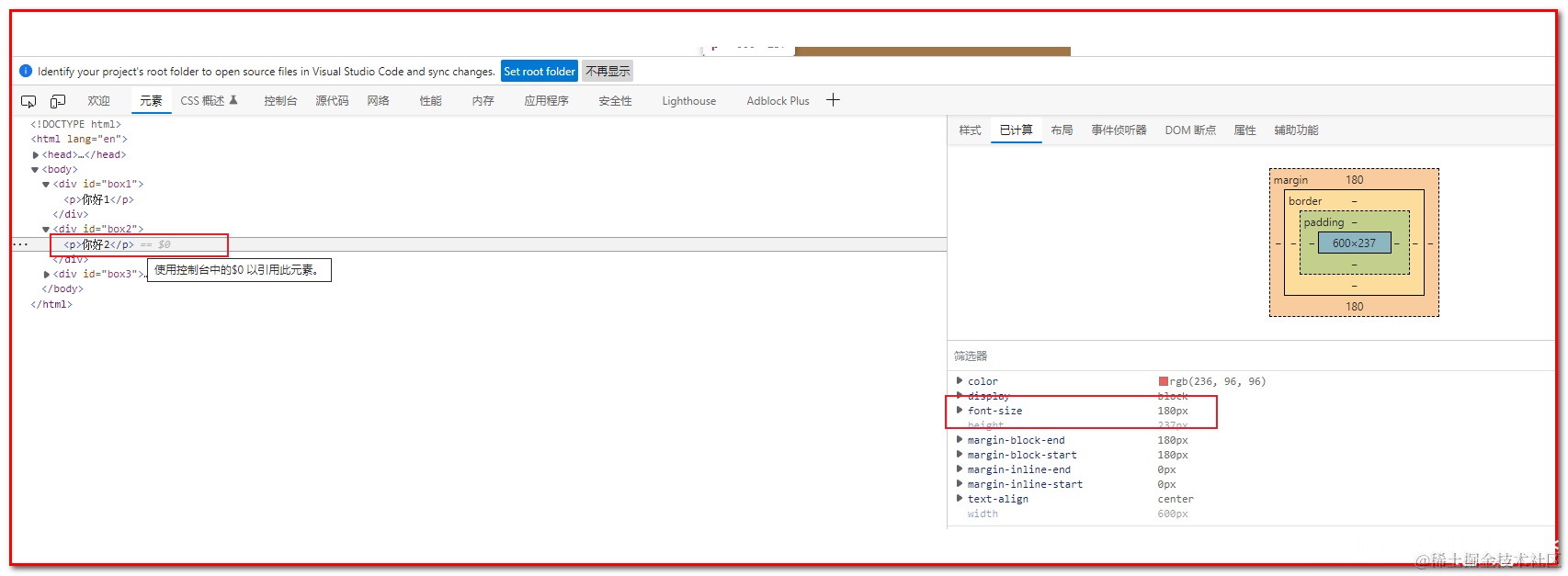
Task: Open the 网络 tab
Action: (379, 101)
